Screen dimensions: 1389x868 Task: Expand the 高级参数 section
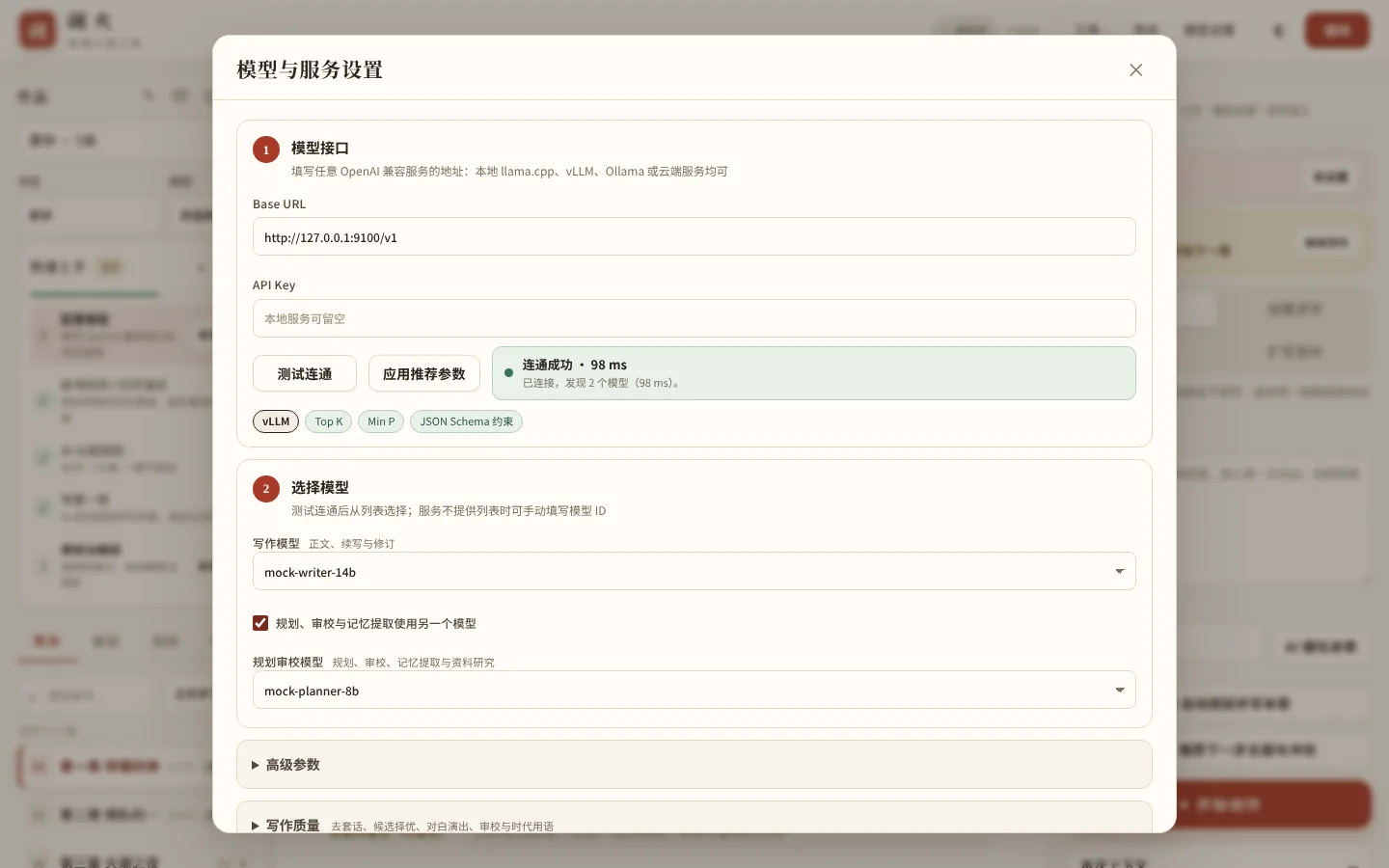(x=694, y=764)
